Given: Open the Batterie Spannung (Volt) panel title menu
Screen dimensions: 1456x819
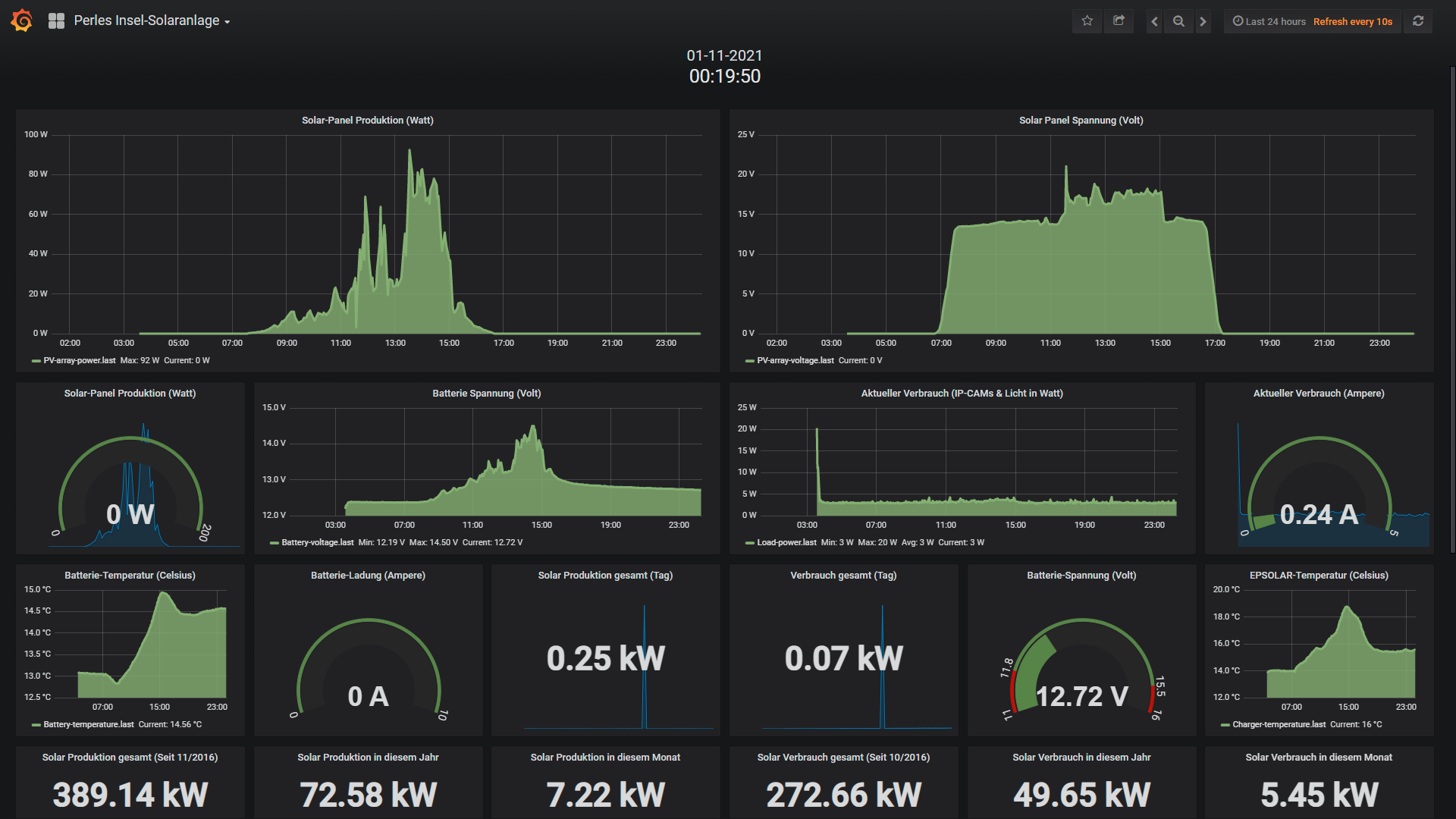Looking at the screenshot, I should 486,394.
